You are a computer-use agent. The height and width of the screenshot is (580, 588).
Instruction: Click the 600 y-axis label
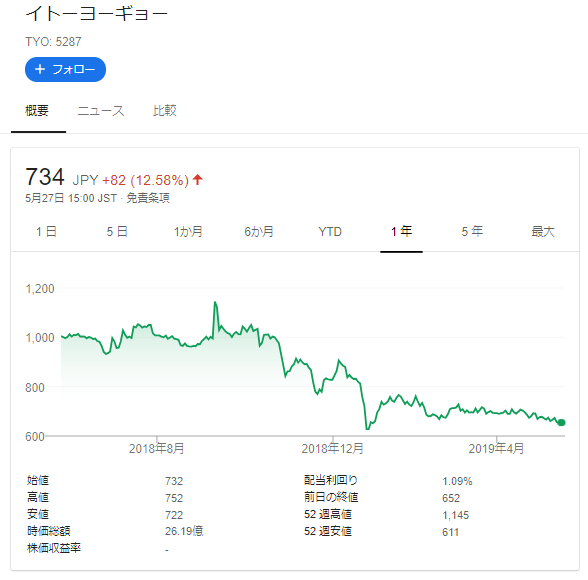coord(35,436)
